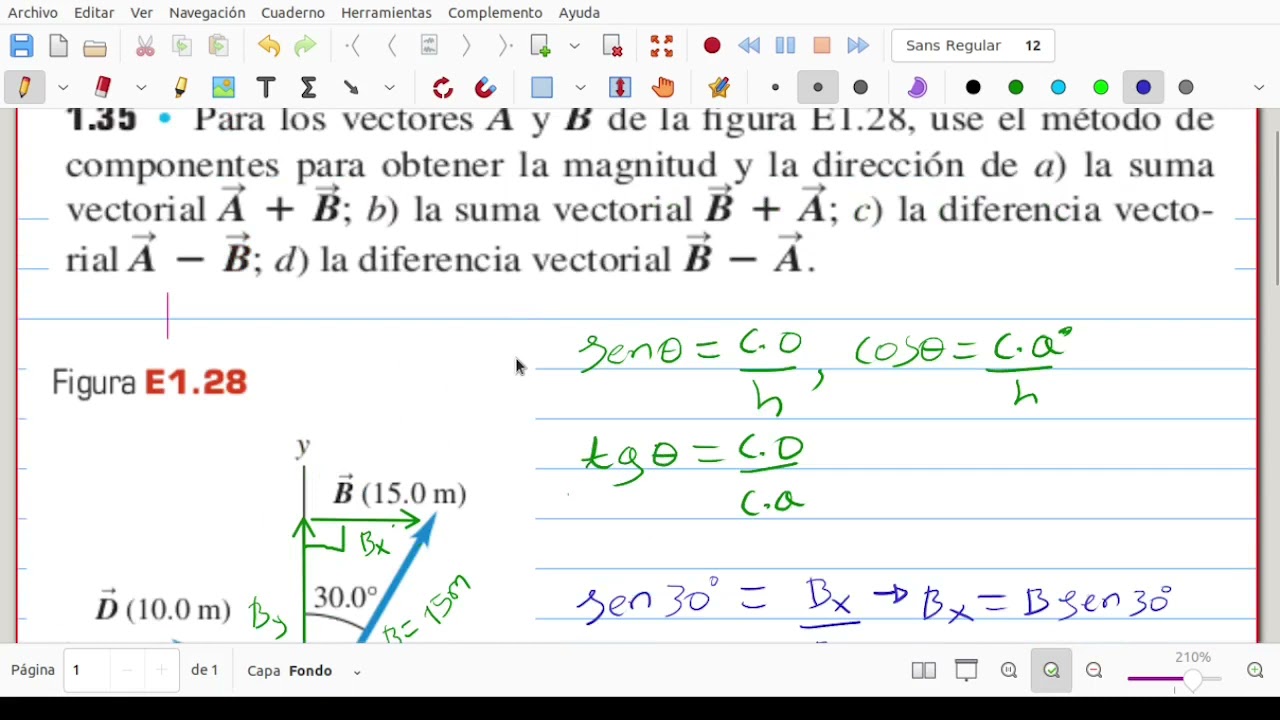Toggle rotation snapping
The width and height of the screenshot is (1280, 720).
[443, 88]
